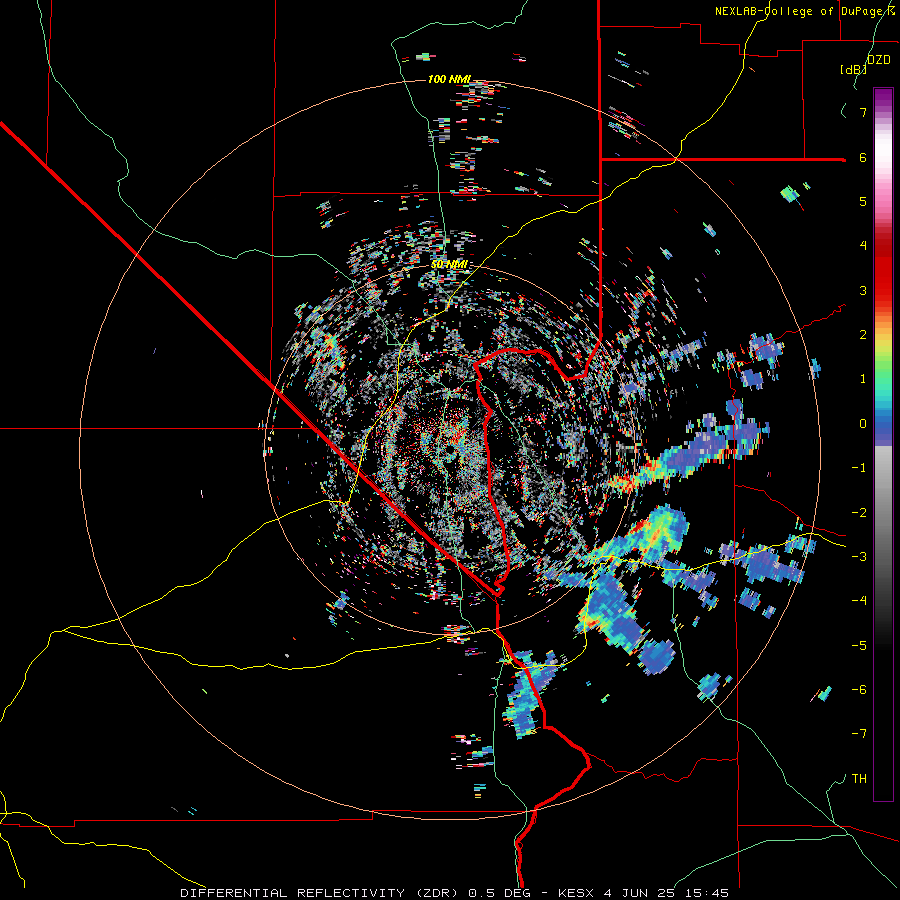Image resolution: width=900 pixels, height=900 pixels.
Task: Click the 0 value on the color scale
Action: (x=863, y=424)
